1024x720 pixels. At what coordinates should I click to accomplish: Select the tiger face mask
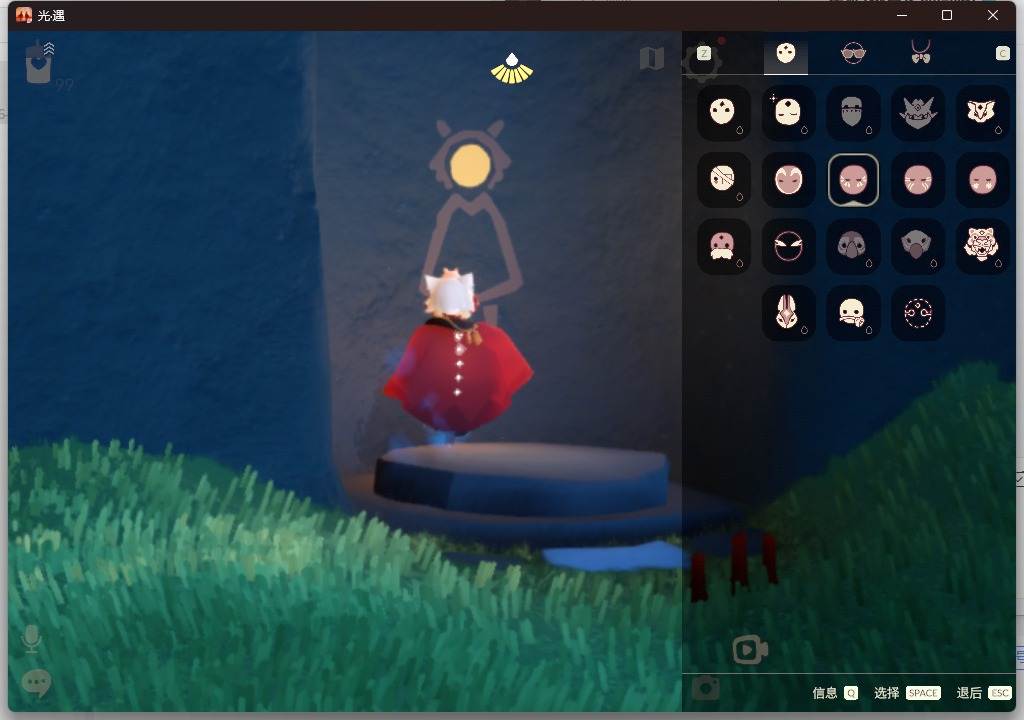click(x=982, y=246)
